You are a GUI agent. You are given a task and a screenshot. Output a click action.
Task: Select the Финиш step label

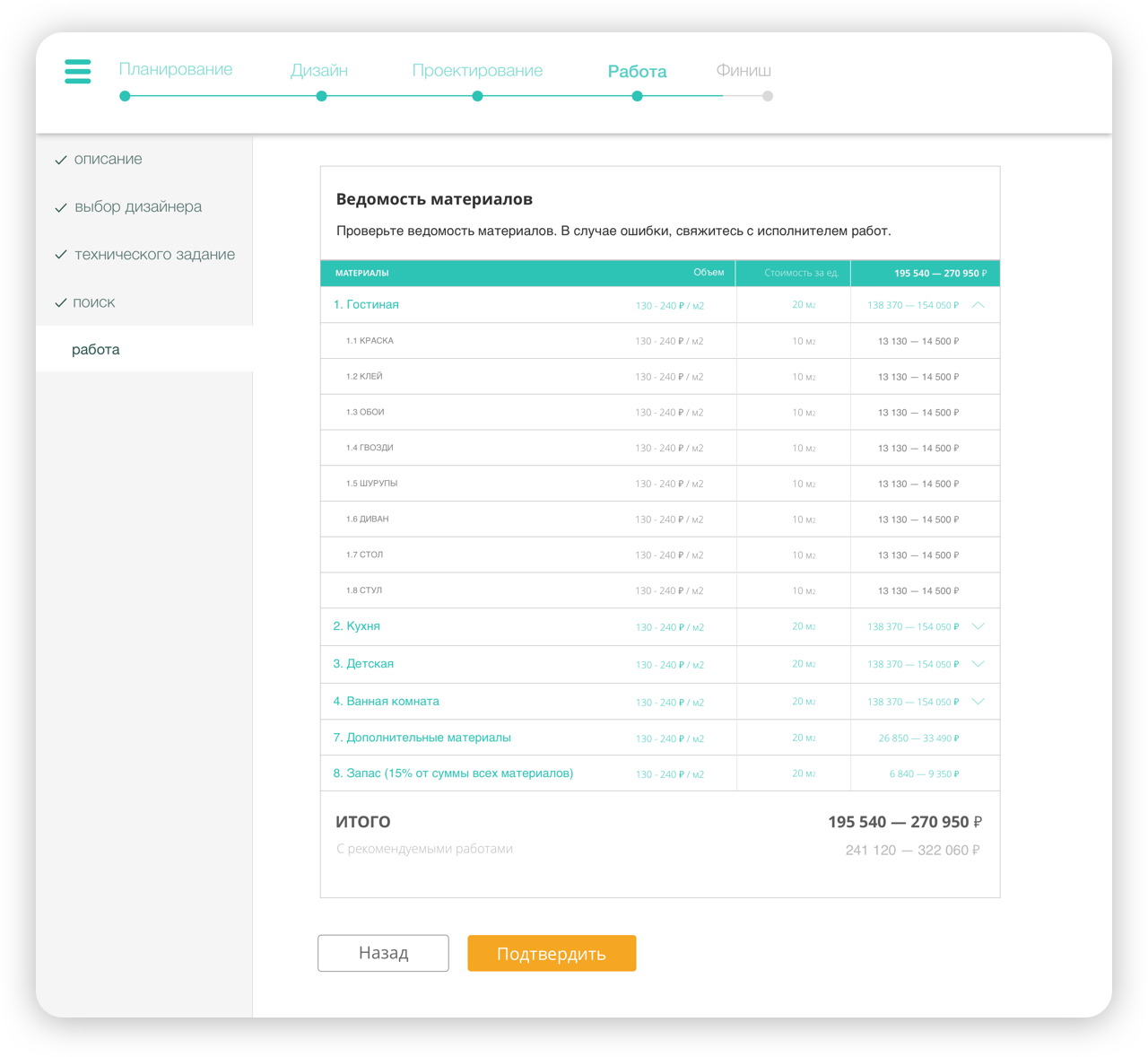tap(744, 71)
